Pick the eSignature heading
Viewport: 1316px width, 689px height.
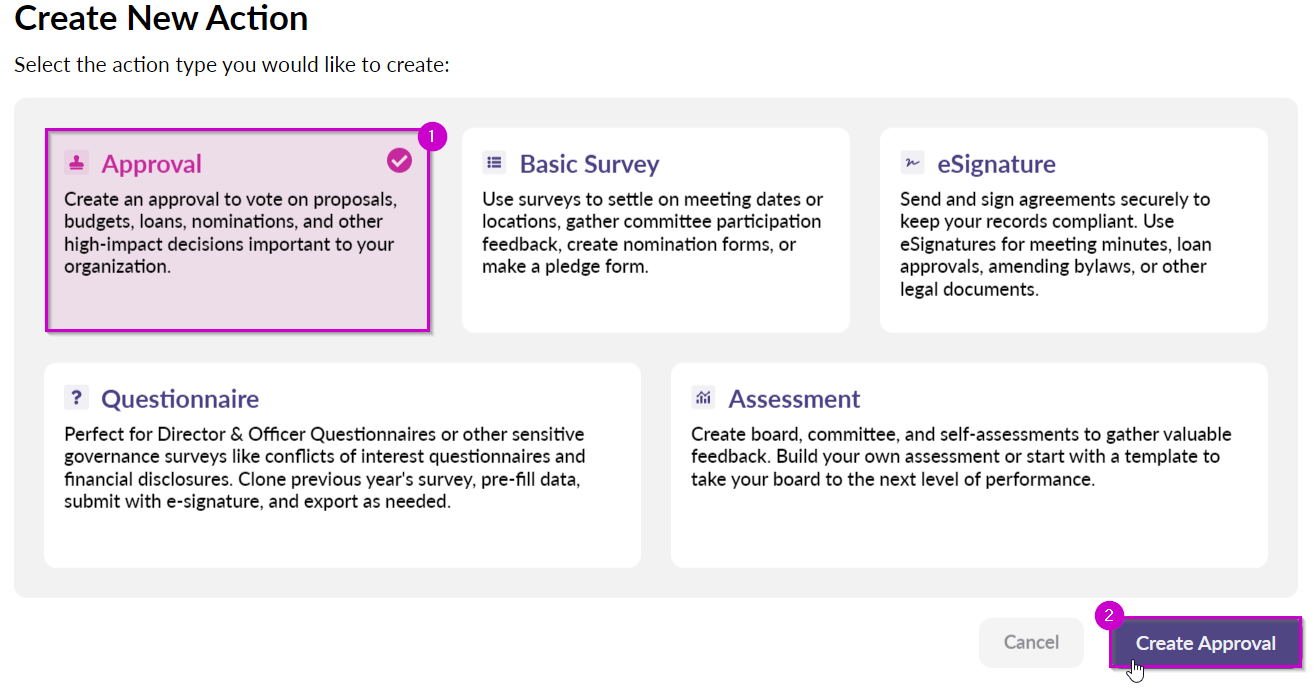click(x=996, y=164)
